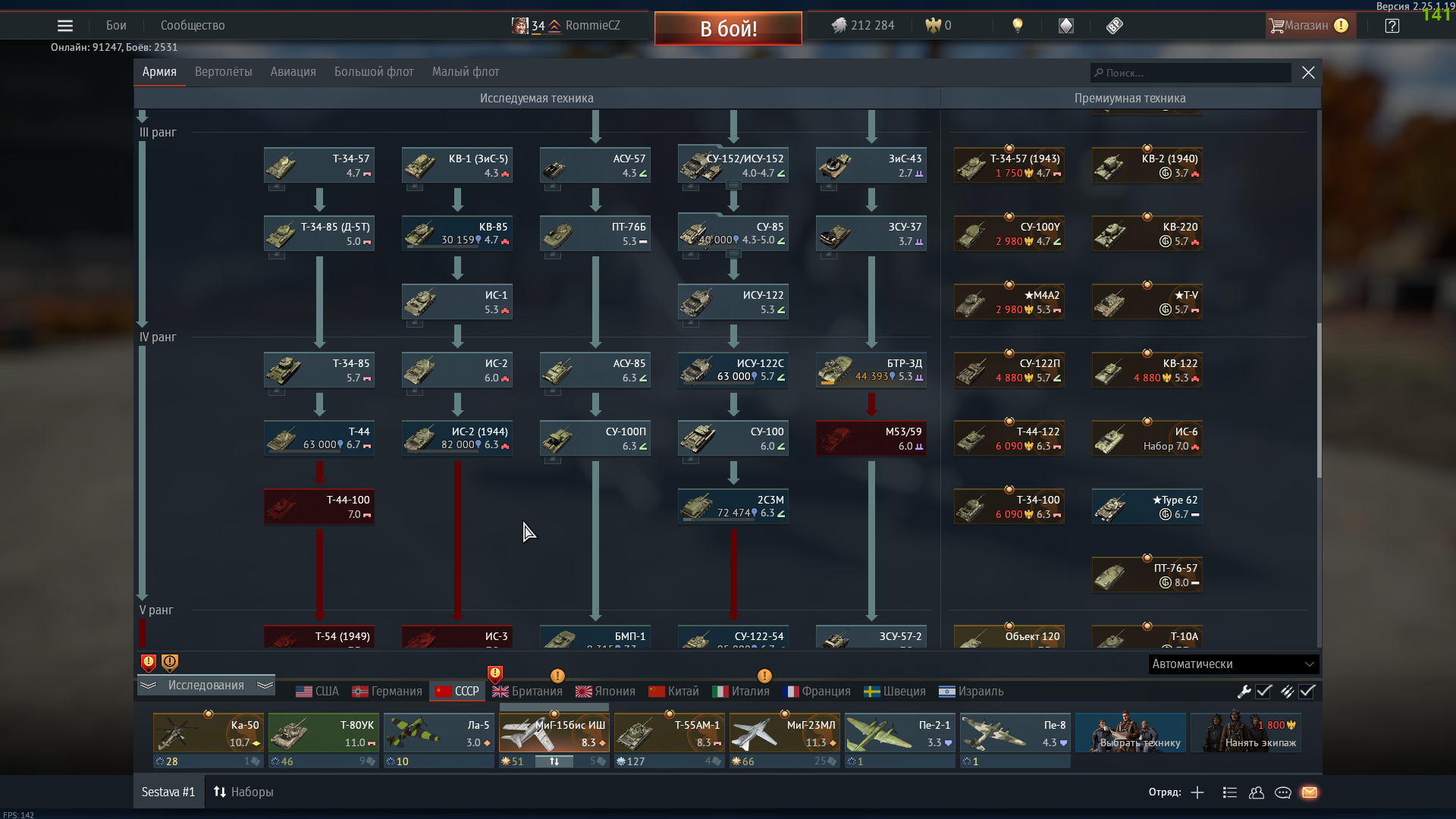Click Выбрать технику crew slot

[1131, 733]
